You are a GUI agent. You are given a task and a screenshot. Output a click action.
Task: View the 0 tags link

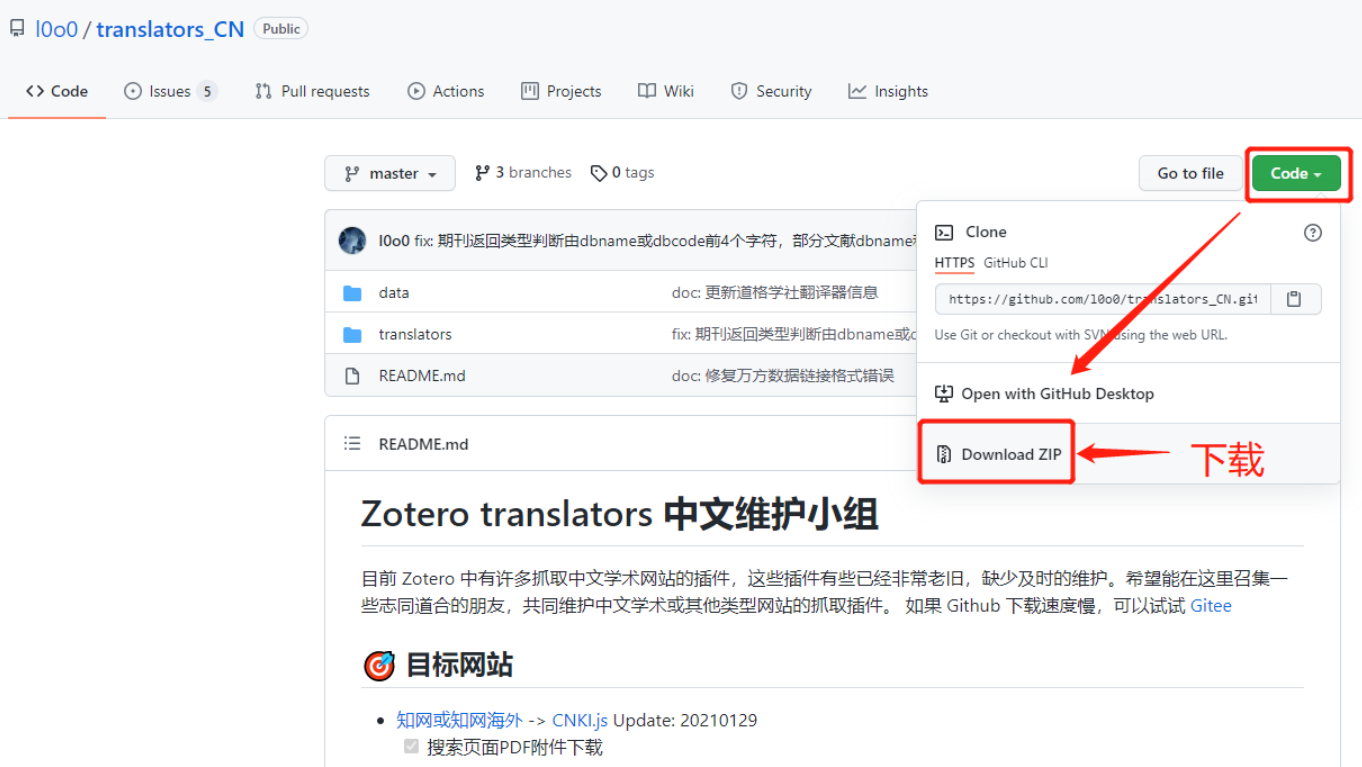pos(622,172)
